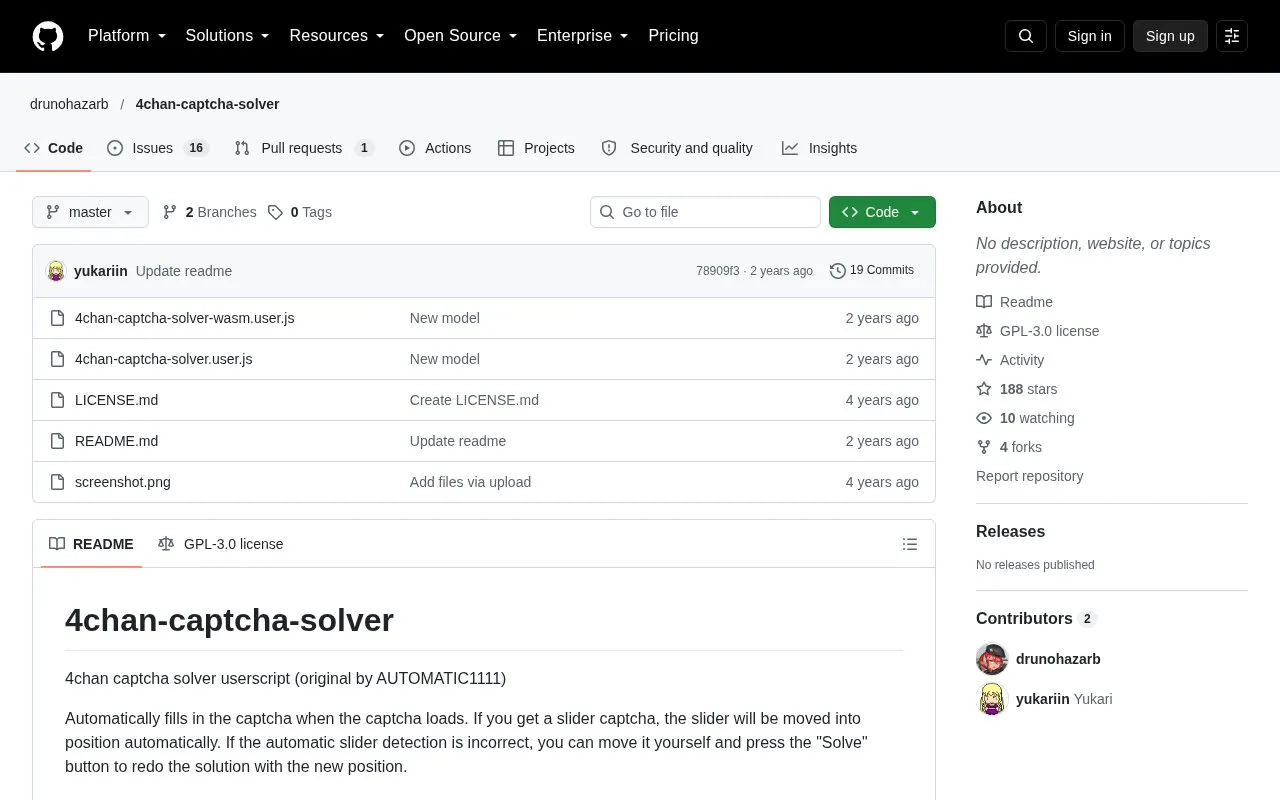Image resolution: width=1280 pixels, height=800 pixels.
Task: Select the GPL-3.0 license tab beside README
Action: point(221,544)
